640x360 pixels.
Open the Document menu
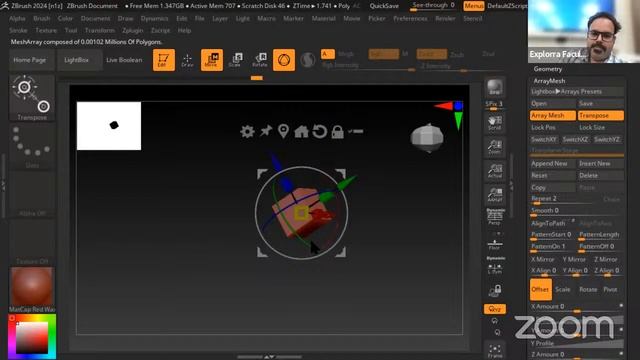coord(96,18)
